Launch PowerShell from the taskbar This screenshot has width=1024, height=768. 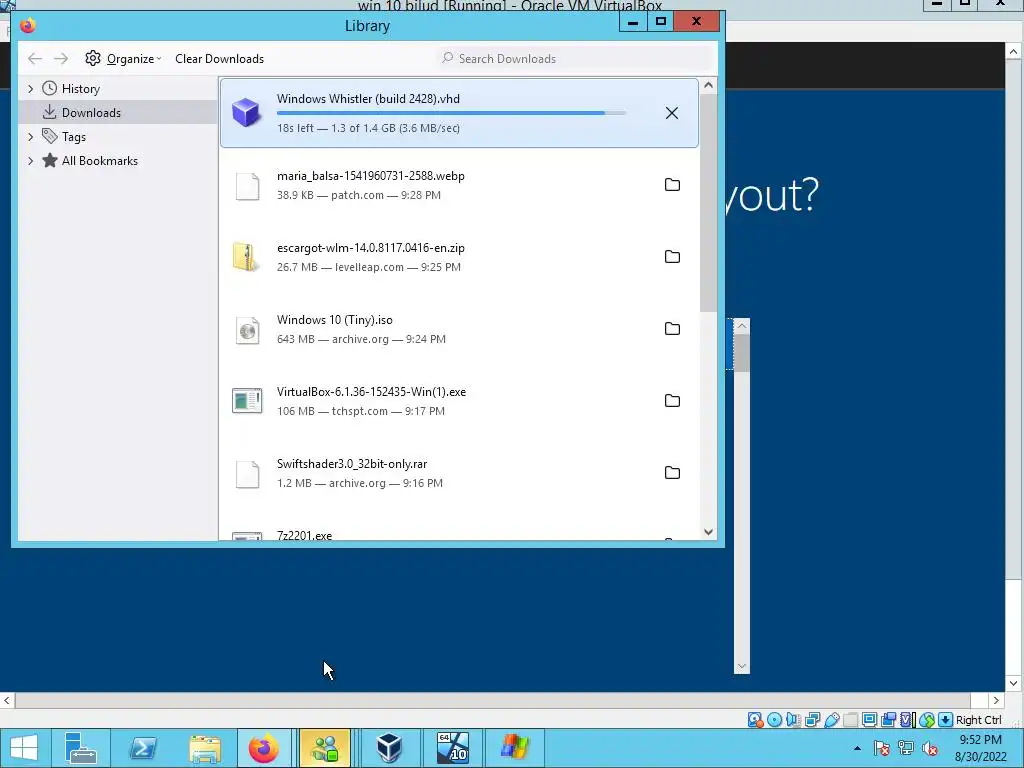click(x=142, y=748)
